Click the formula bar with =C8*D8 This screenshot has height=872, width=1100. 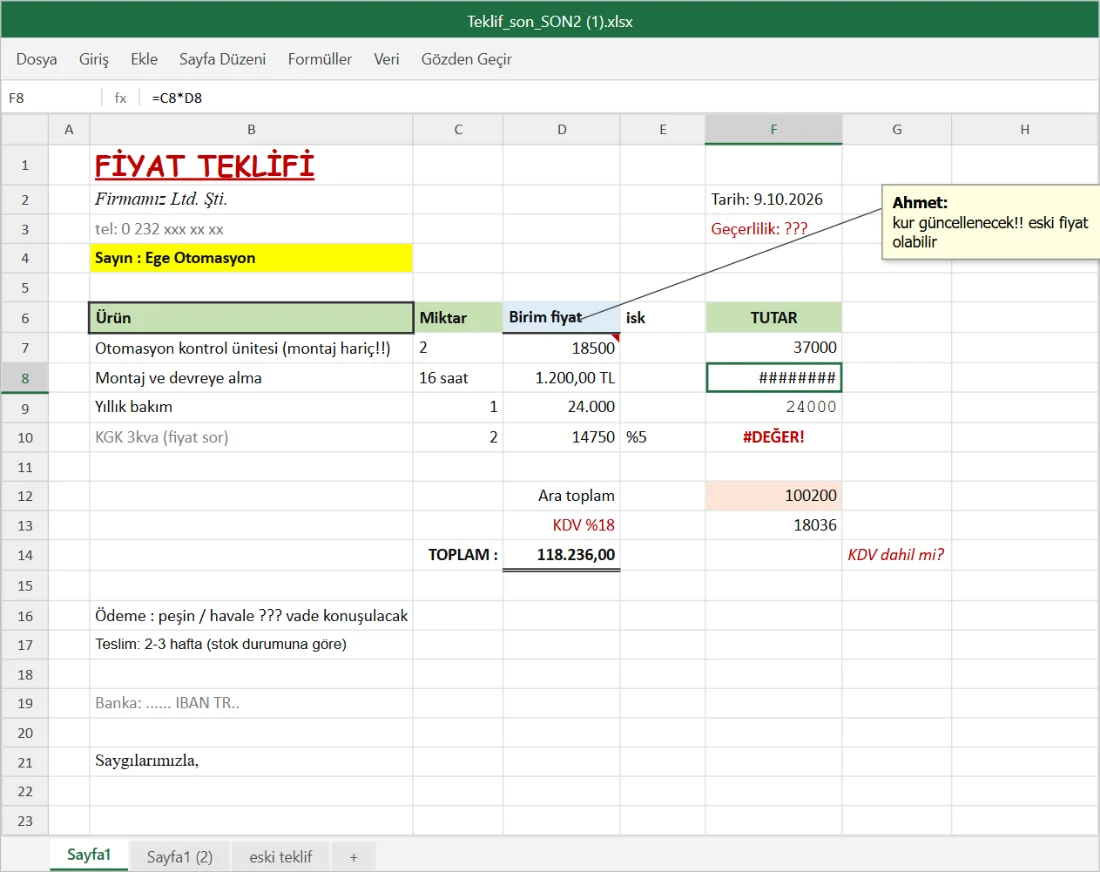click(x=617, y=98)
